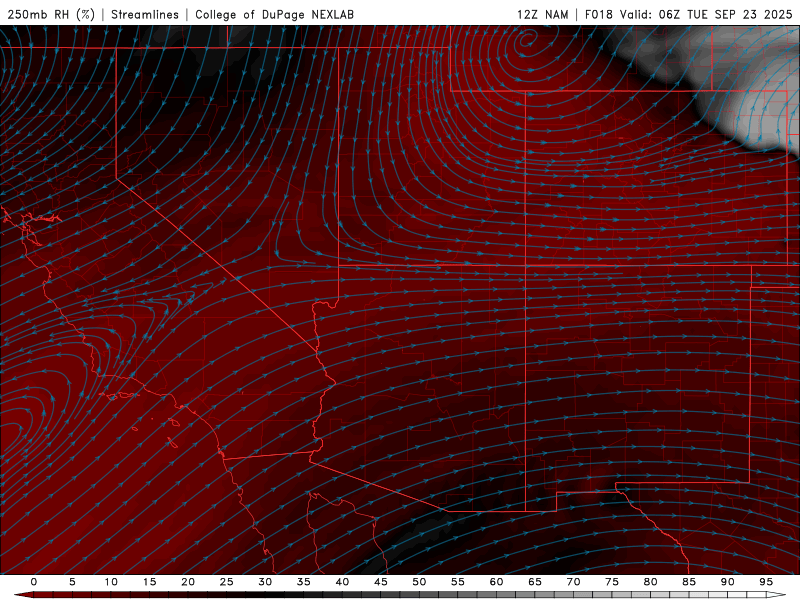Click the "75" value on the color scale
The width and height of the screenshot is (800, 600).
(612, 582)
